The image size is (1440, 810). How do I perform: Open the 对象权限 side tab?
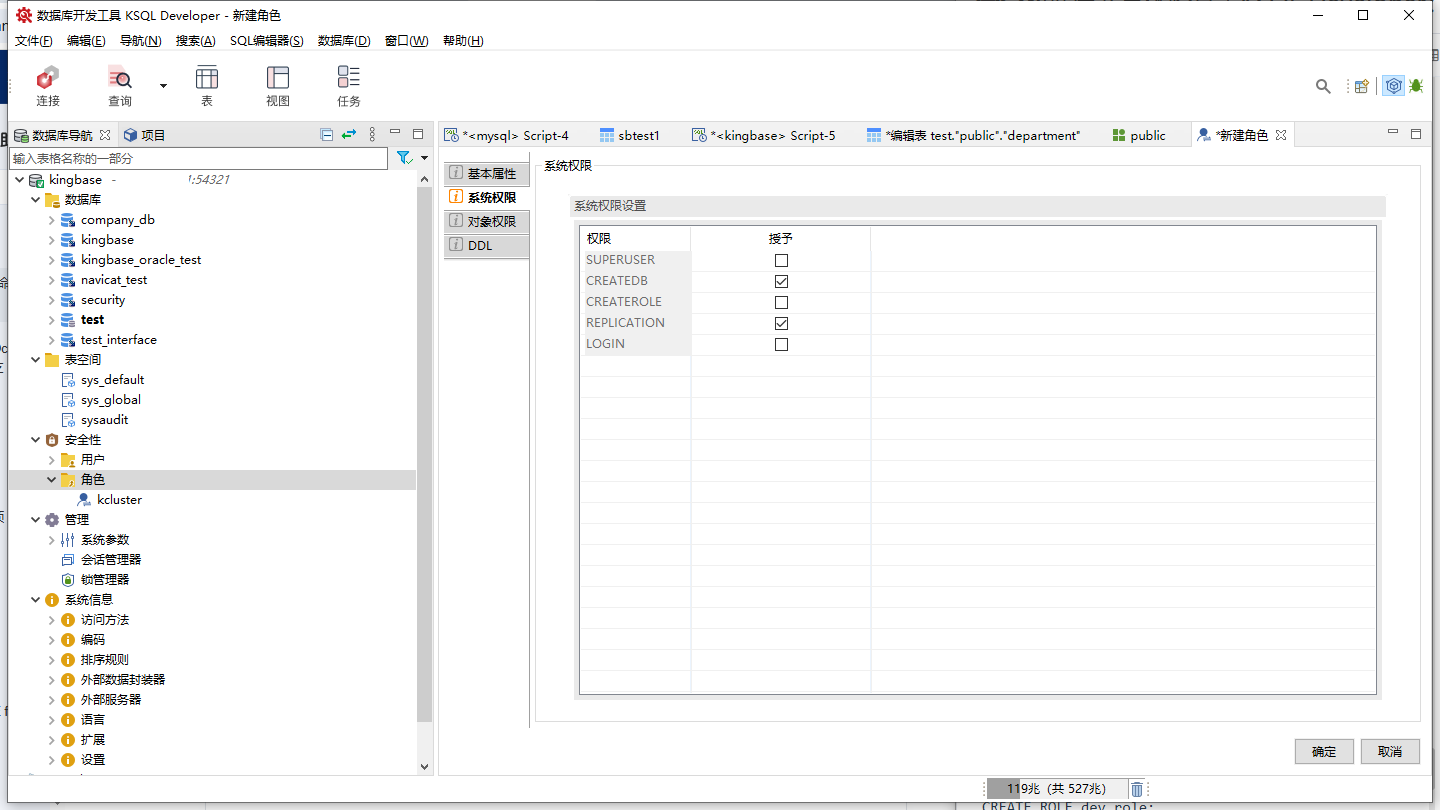pos(486,222)
